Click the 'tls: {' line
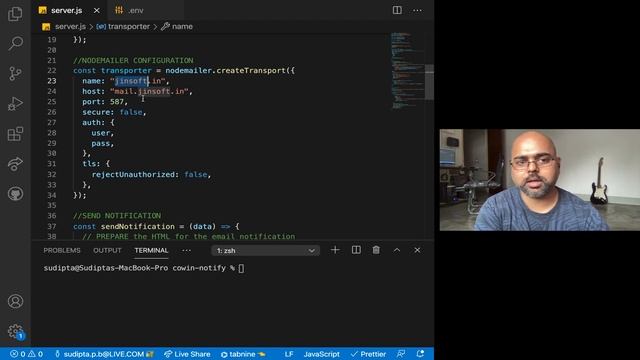 tap(96, 164)
